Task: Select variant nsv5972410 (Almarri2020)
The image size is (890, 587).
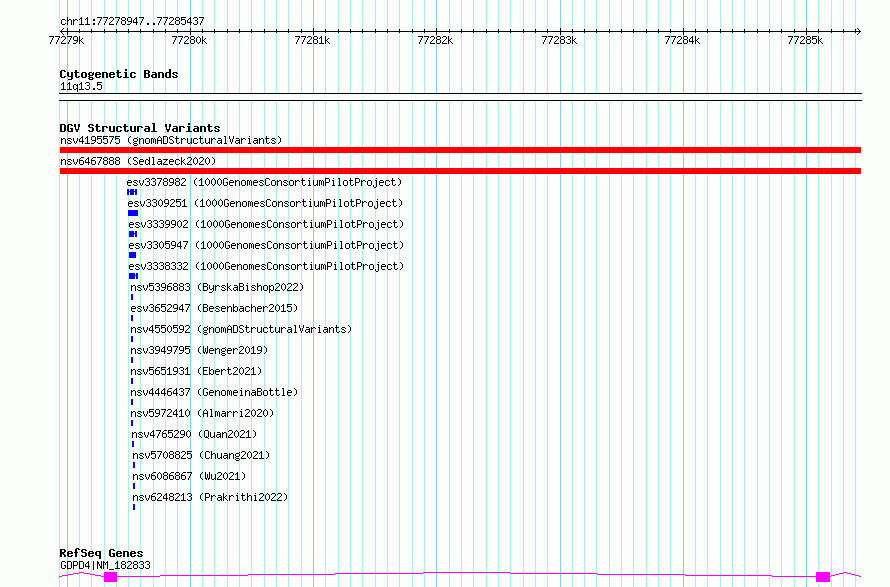Action: pyautogui.click(x=202, y=413)
